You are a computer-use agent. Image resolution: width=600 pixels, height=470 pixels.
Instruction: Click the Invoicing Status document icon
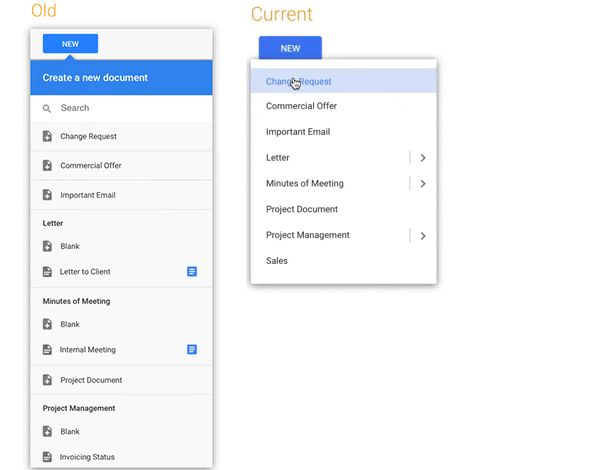click(x=47, y=457)
